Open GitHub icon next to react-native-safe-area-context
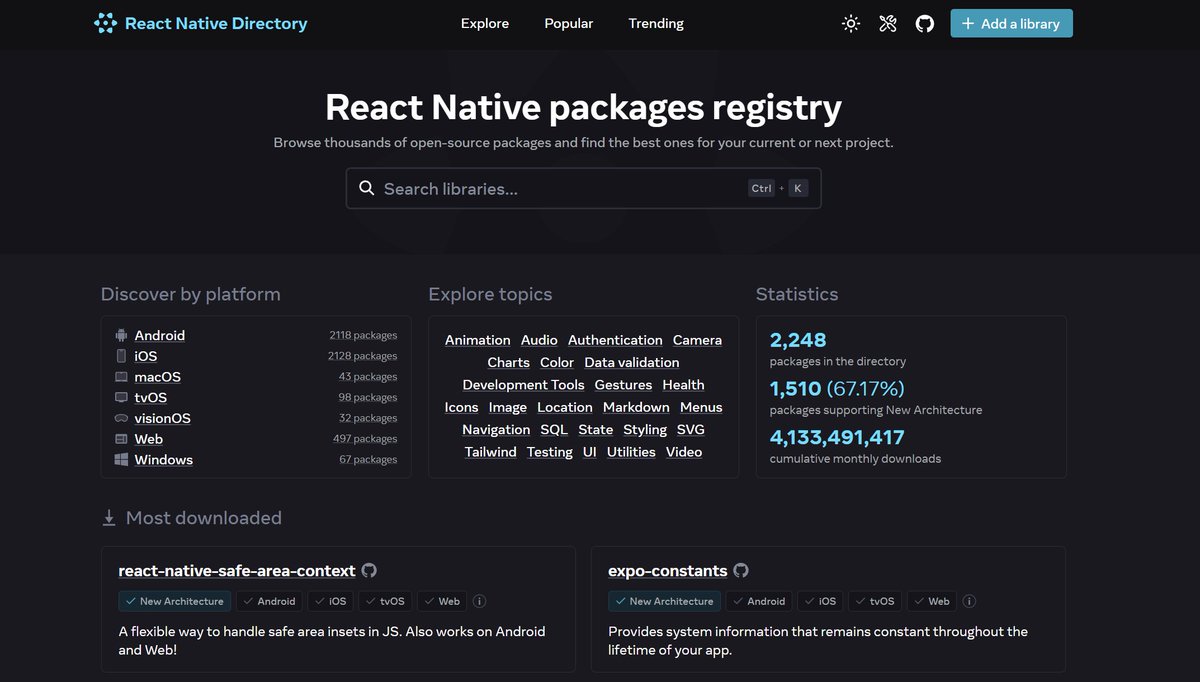 click(369, 571)
